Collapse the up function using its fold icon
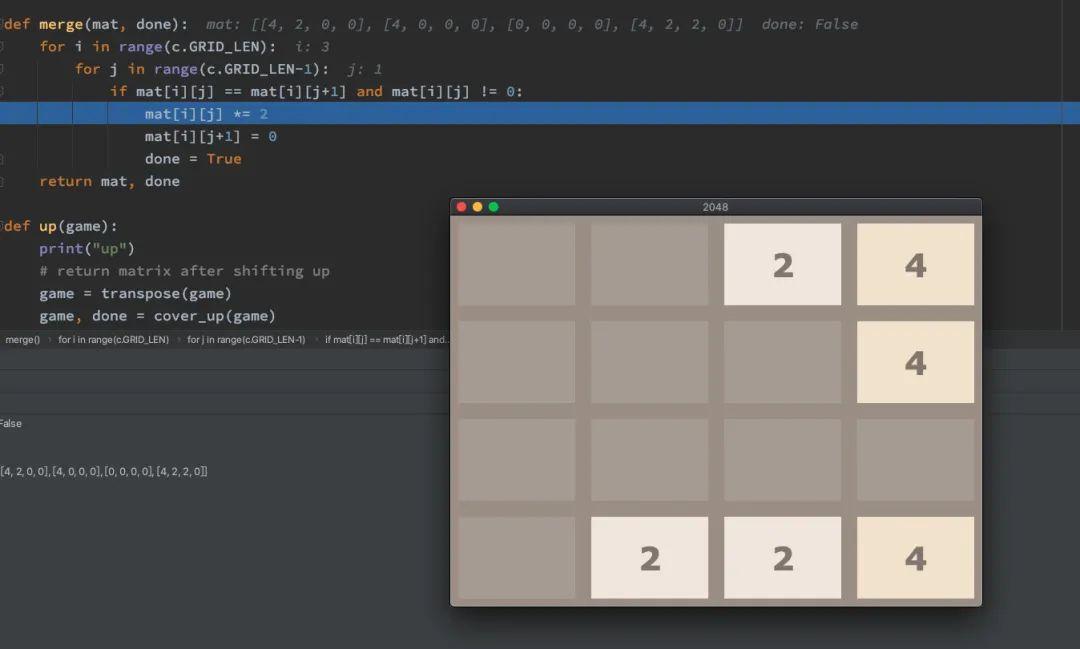Viewport: 1080px width, 649px height. [x=3, y=226]
